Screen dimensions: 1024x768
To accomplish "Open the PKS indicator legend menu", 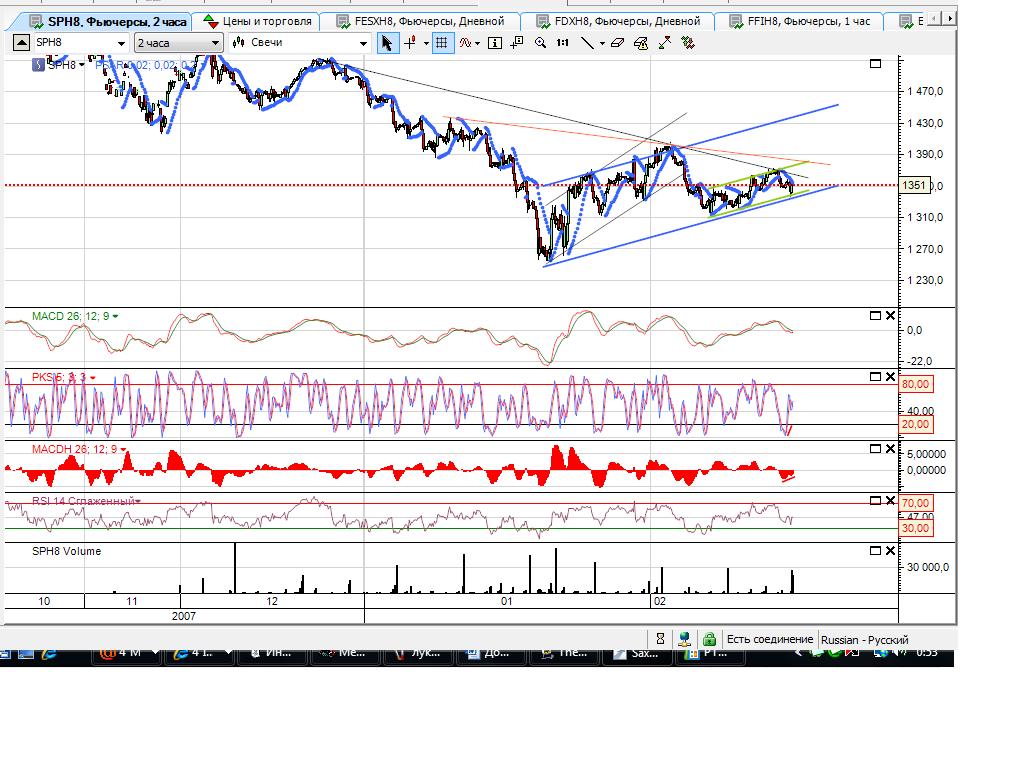I will 93,377.
